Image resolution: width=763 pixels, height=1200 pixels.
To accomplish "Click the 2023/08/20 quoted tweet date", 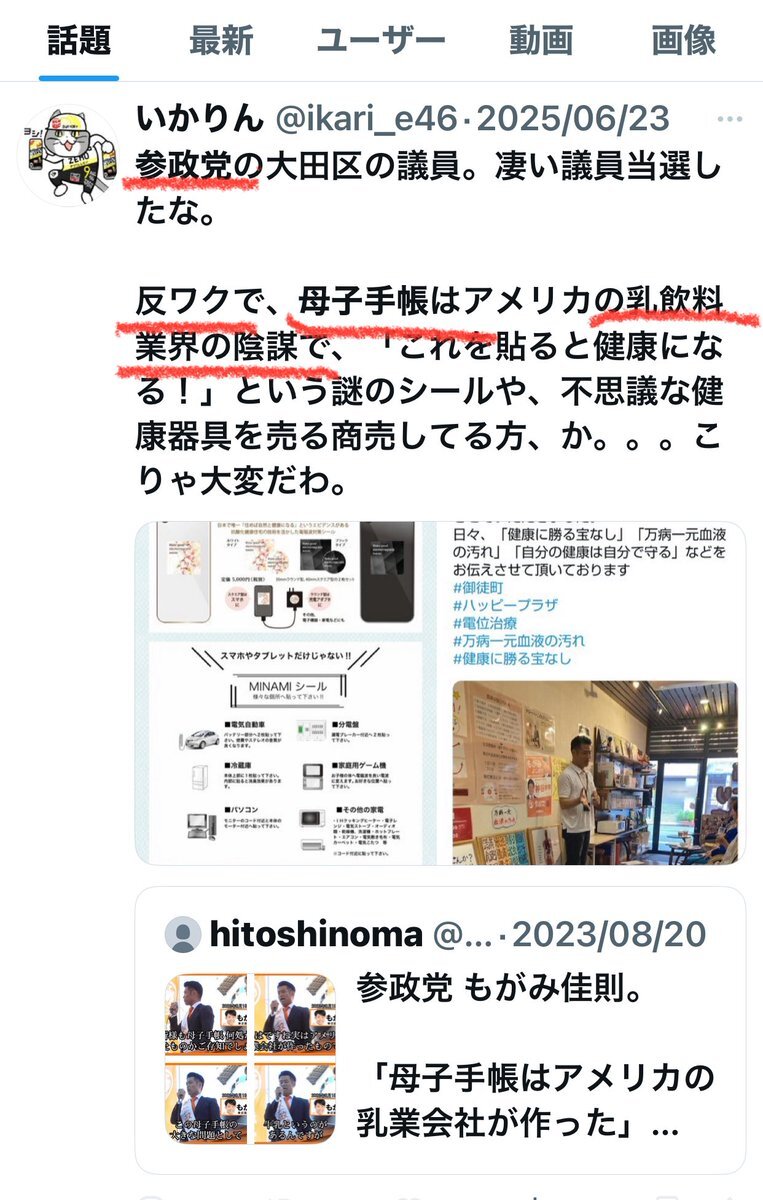I will (x=610, y=935).
